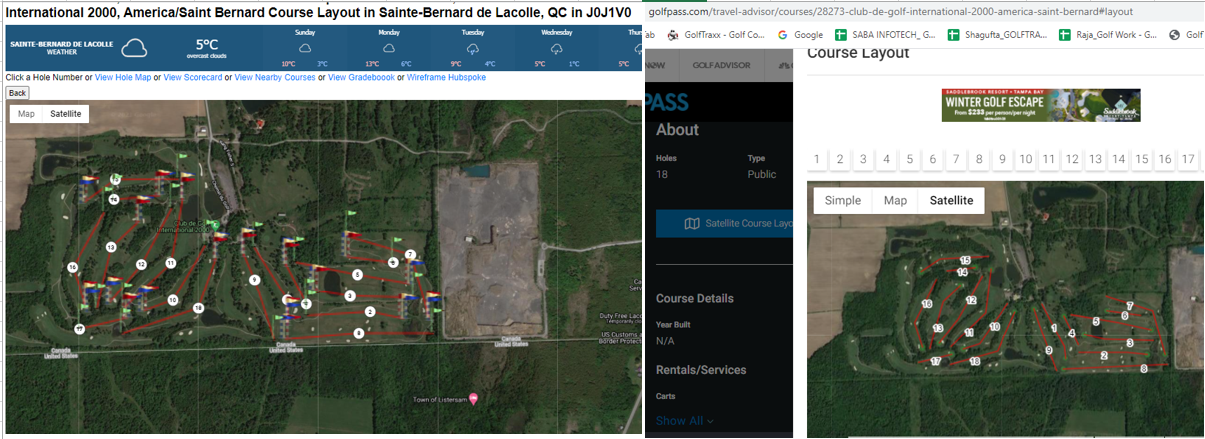Jump to hole 15 in golfpass hole selector
This screenshot has width=1205, height=439.
coord(1142,159)
